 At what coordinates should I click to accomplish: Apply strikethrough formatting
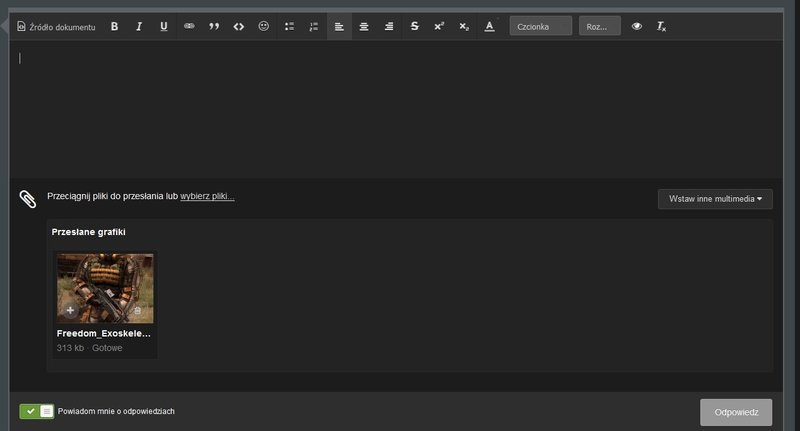[x=414, y=27]
